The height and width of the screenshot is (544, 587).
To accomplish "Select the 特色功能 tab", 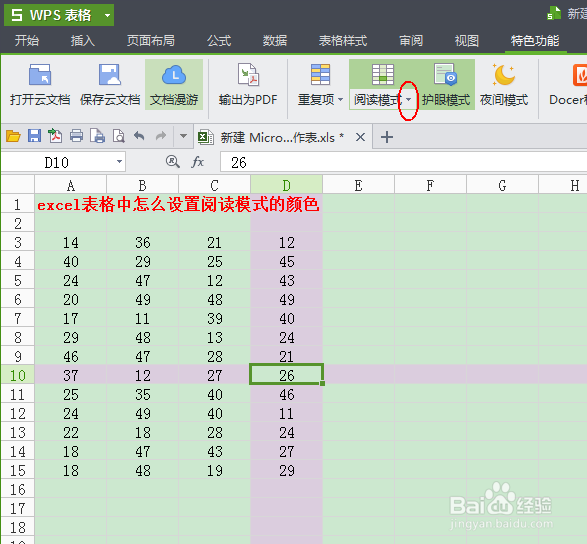I will 535,40.
